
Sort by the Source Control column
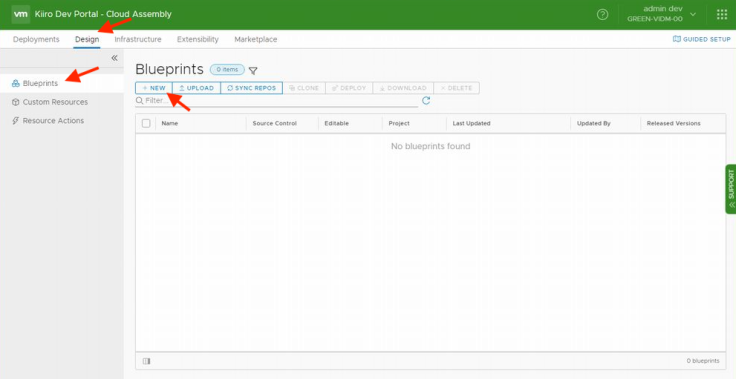275,123
